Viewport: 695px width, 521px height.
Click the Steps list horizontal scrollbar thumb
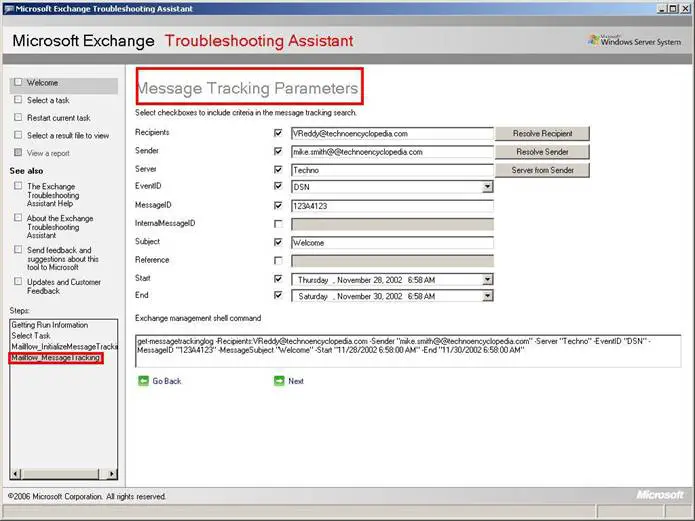point(60,474)
